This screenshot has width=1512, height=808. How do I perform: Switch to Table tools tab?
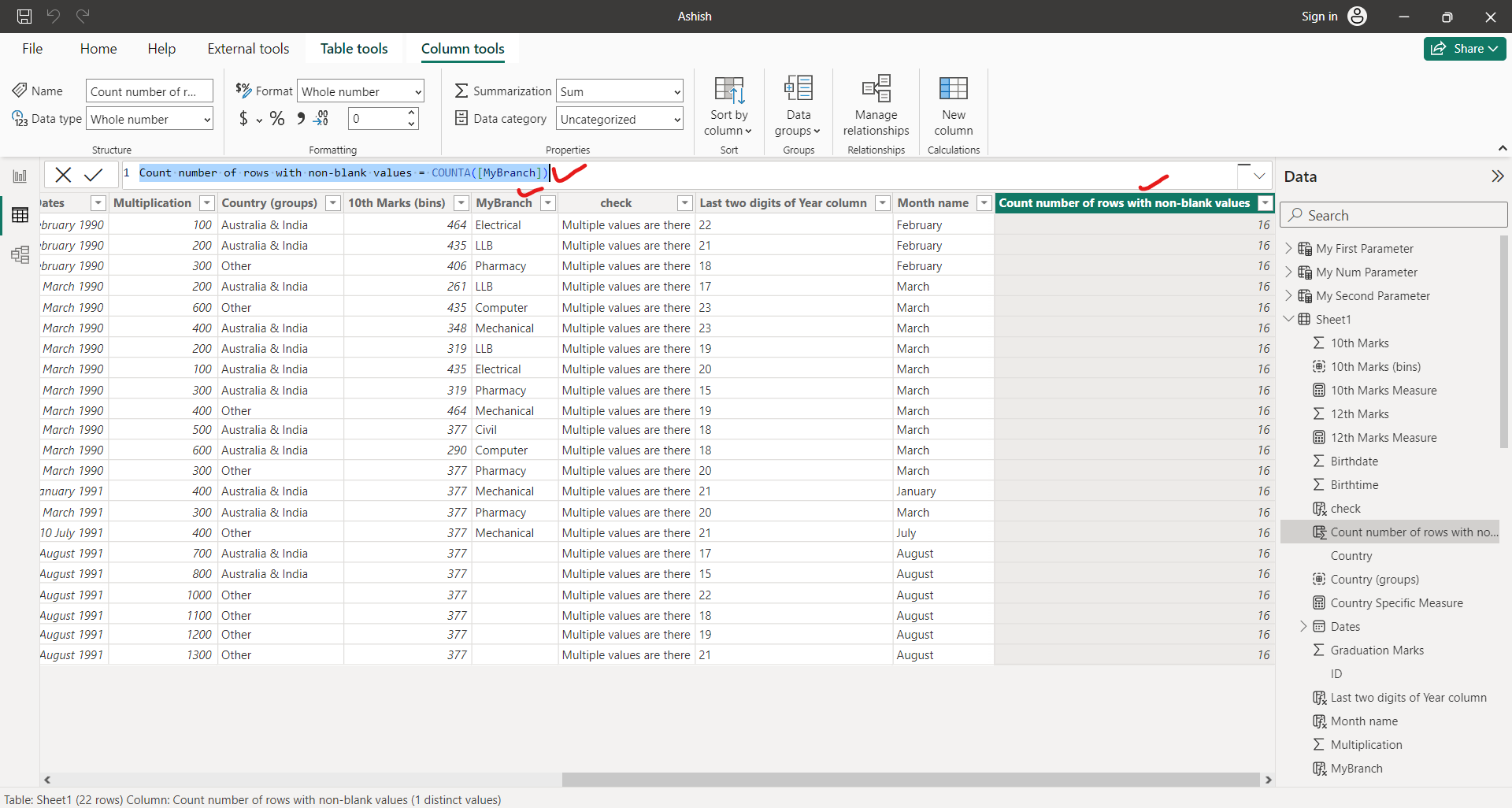click(354, 49)
